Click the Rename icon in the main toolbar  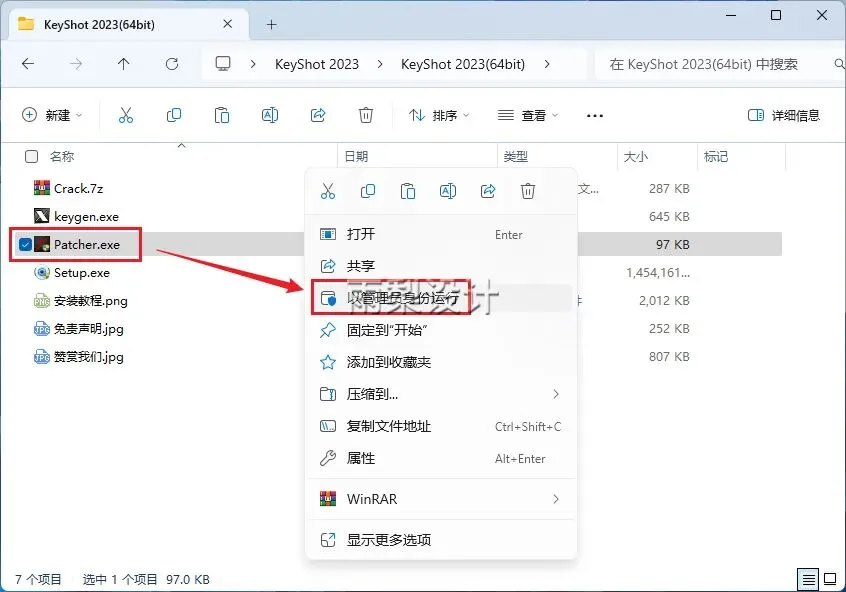(270, 115)
